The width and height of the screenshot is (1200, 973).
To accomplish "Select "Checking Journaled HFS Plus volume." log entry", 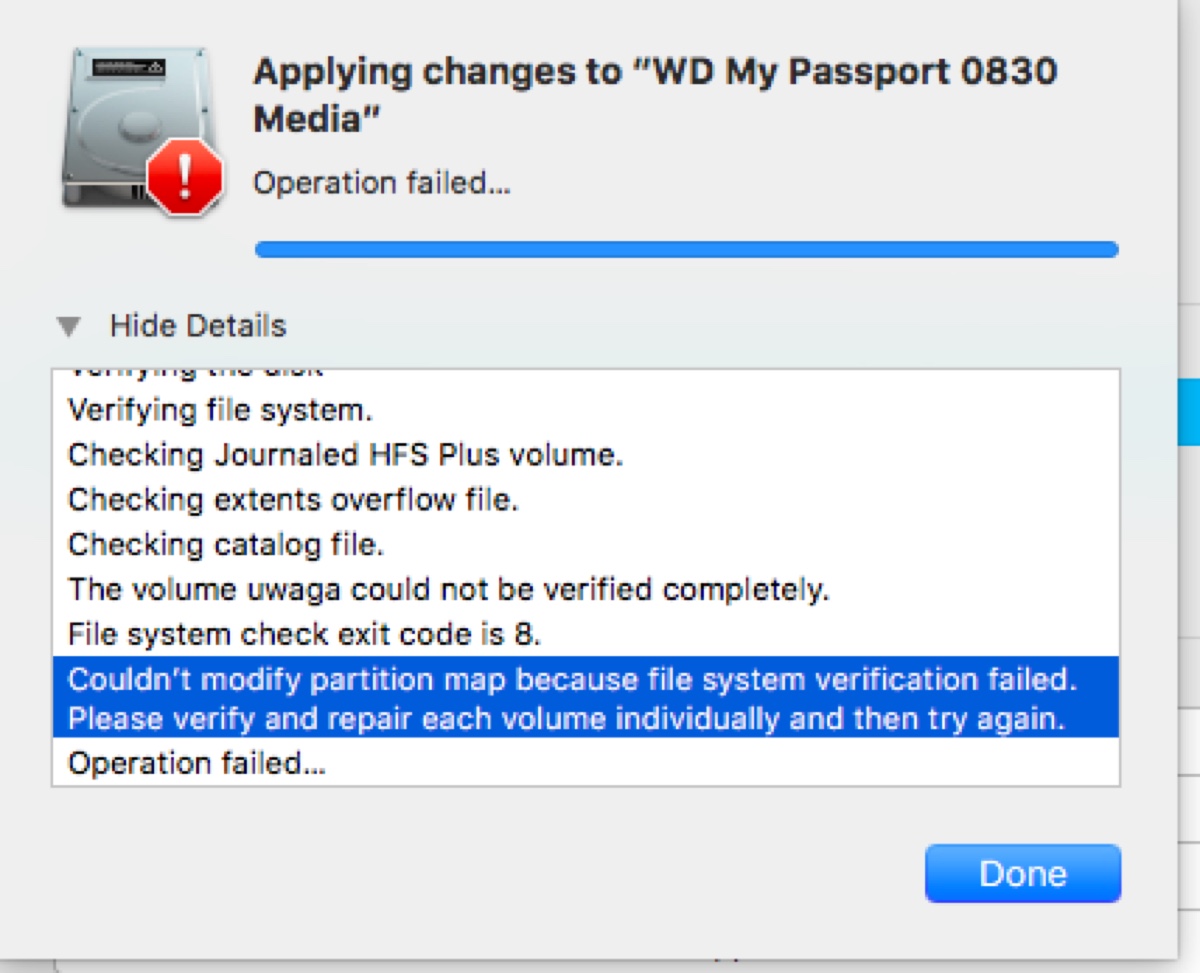I will (345, 455).
